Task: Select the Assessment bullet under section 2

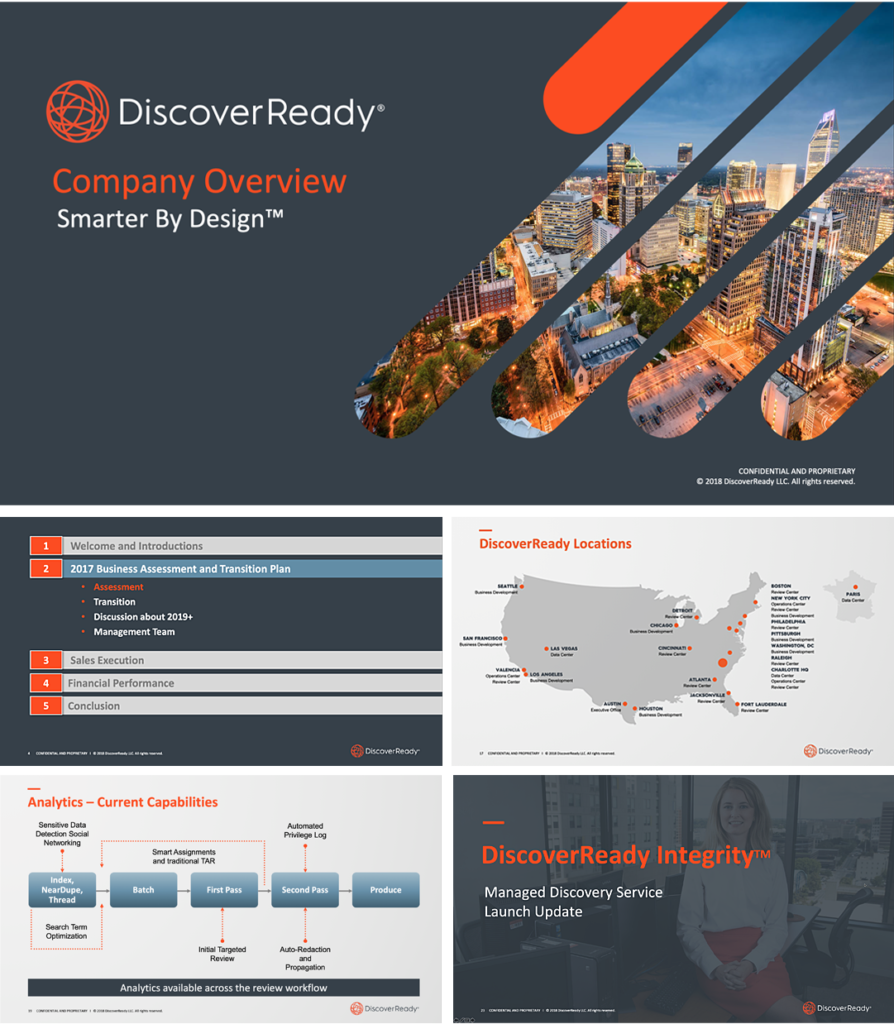Action: pyautogui.click(x=118, y=587)
